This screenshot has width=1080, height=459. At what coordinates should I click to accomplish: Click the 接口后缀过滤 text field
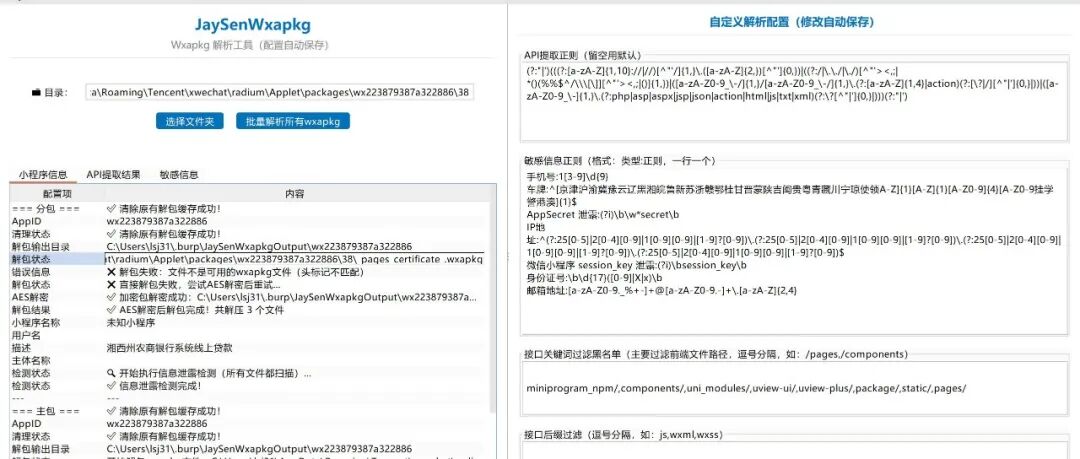pyautogui.click(x=793, y=451)
